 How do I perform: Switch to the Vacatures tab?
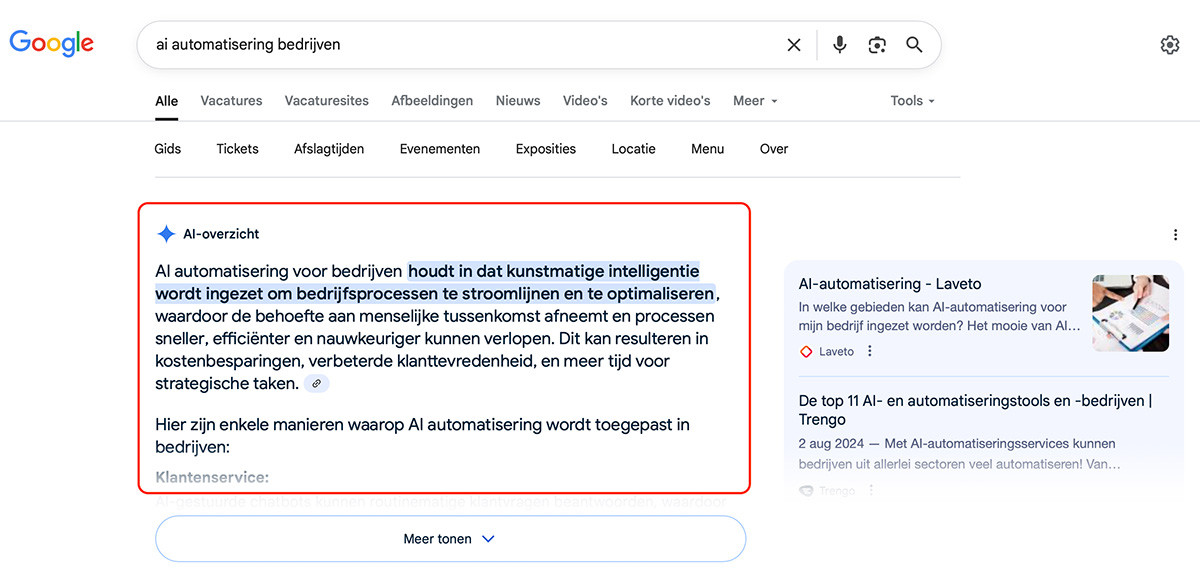[231, 101]
